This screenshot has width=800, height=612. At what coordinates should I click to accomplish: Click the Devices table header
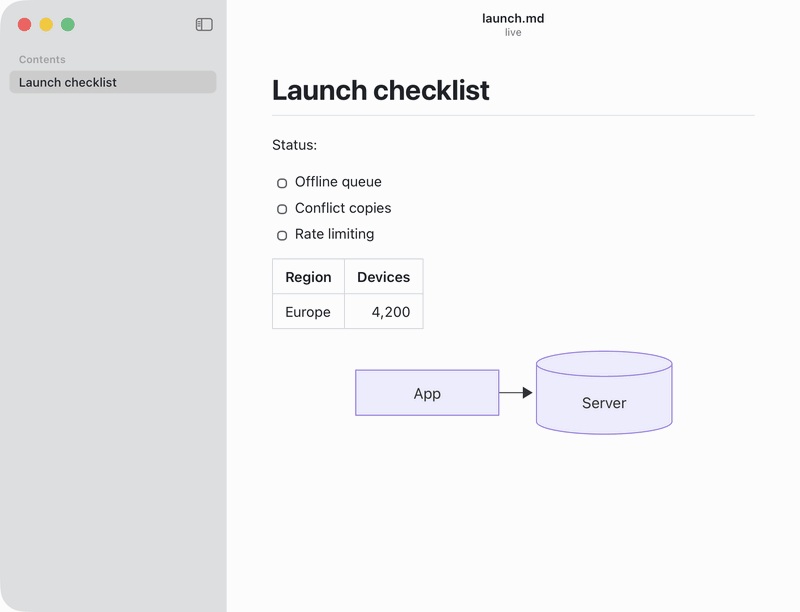click(384, 277)
